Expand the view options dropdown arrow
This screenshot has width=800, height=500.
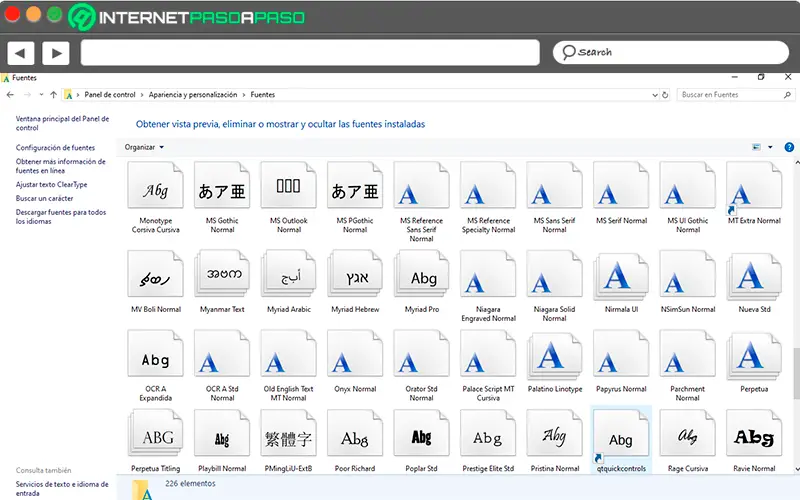pos(770,147)
